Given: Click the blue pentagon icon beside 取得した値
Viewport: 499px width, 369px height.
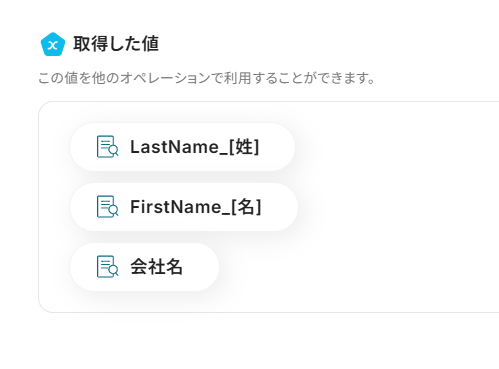Looking at the screenshot, I should point(53,44).
